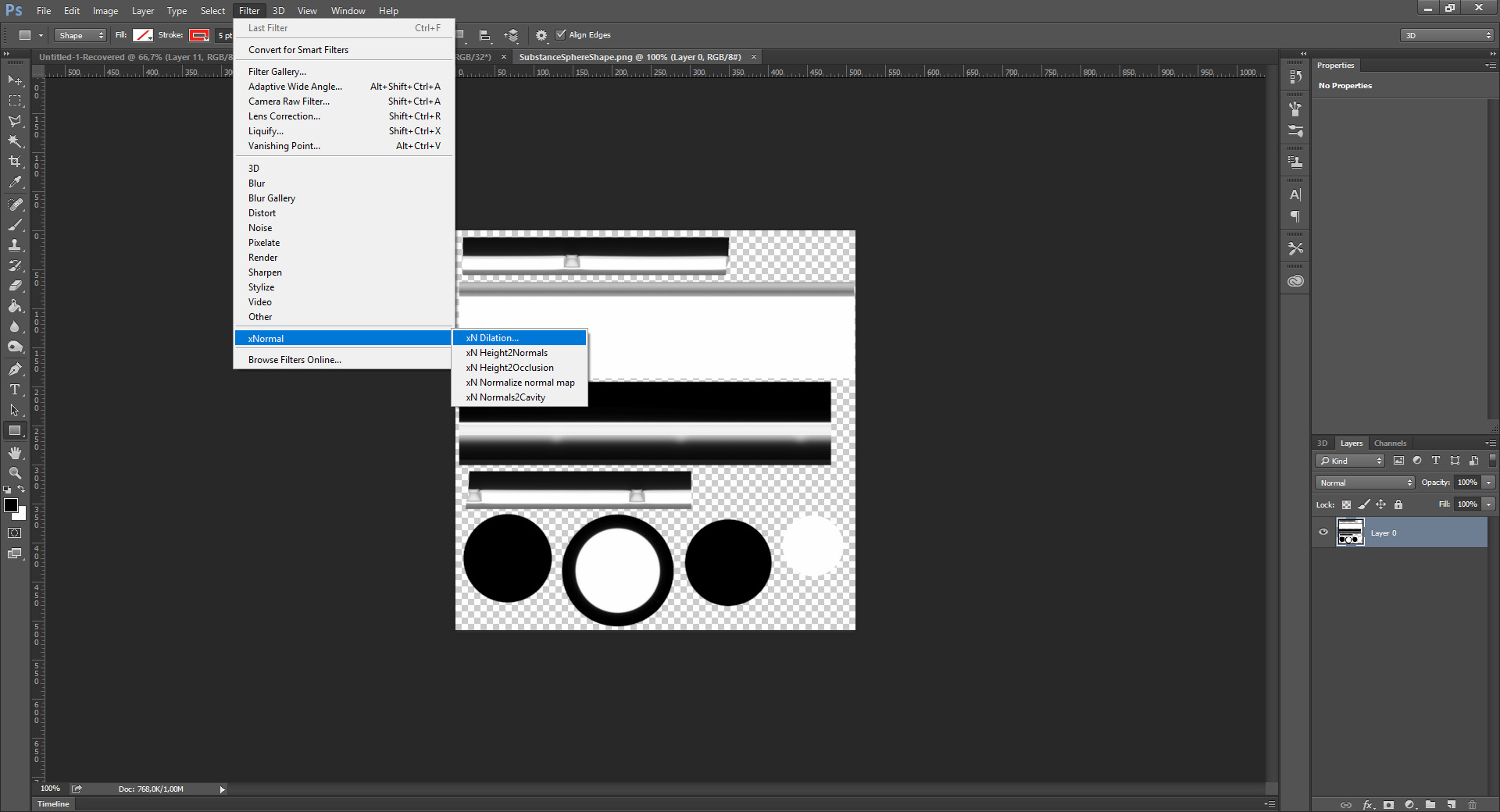The height and width of the screenshot is (812, 1500).
Task: Select the Zoom tool
Action: 15,473
